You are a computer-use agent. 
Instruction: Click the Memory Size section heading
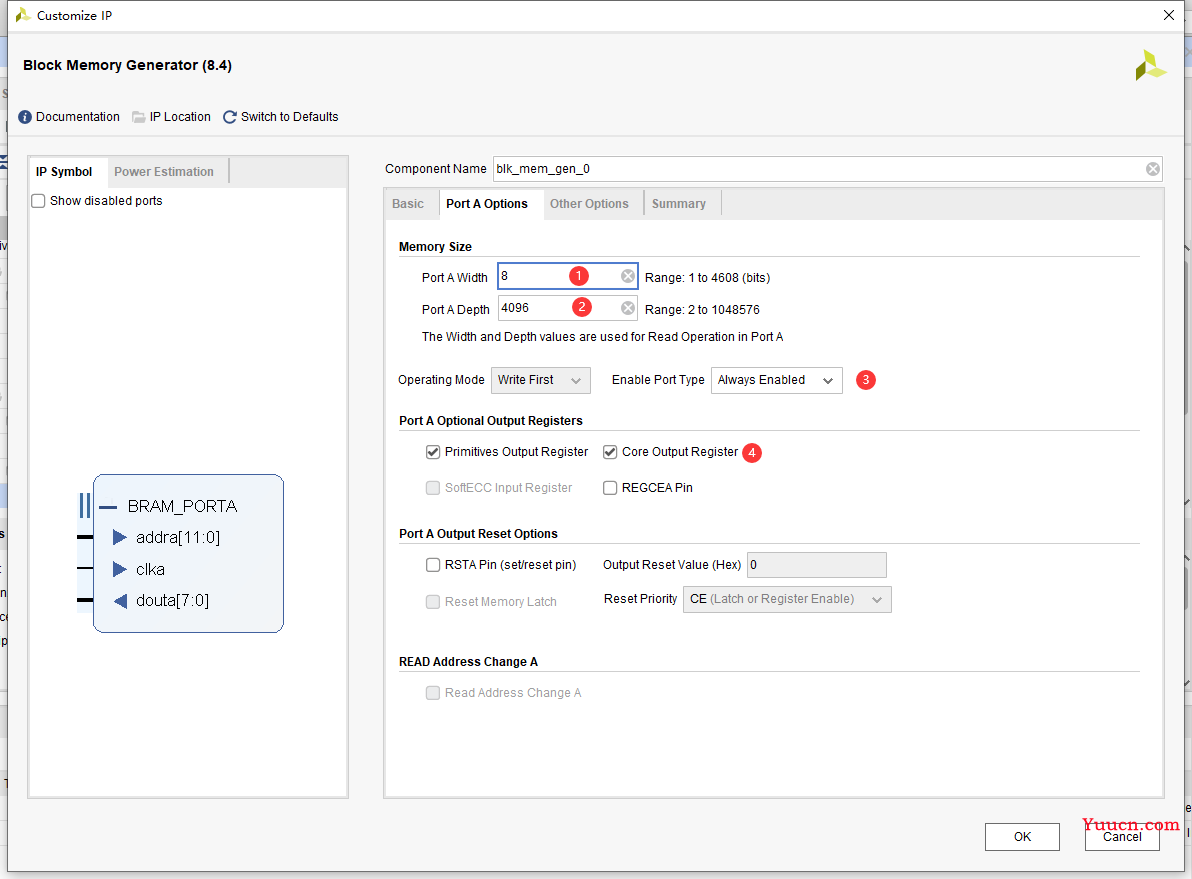(435, 247)
